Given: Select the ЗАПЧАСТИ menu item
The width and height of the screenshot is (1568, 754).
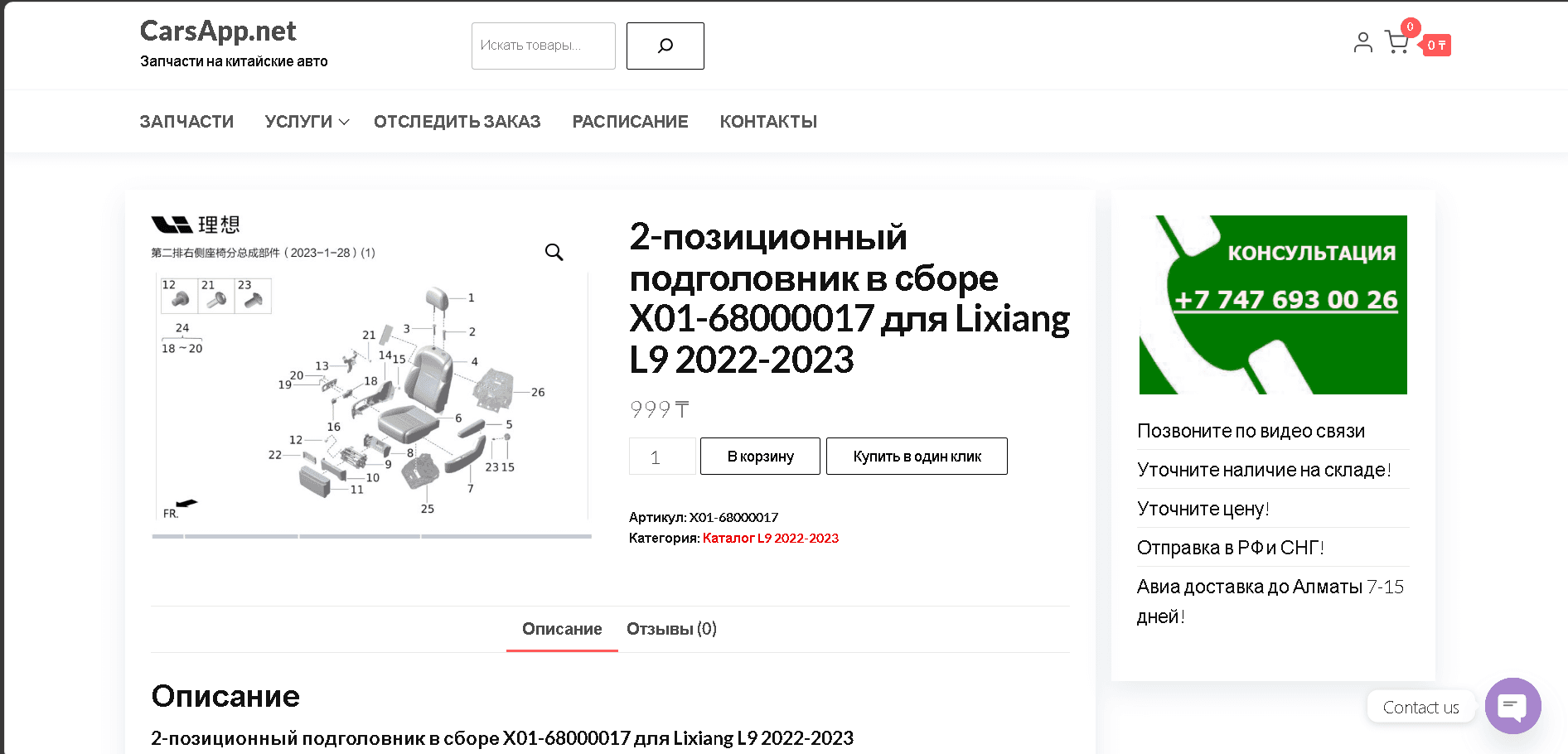Looking at the screenshot, I should [186, 121].
